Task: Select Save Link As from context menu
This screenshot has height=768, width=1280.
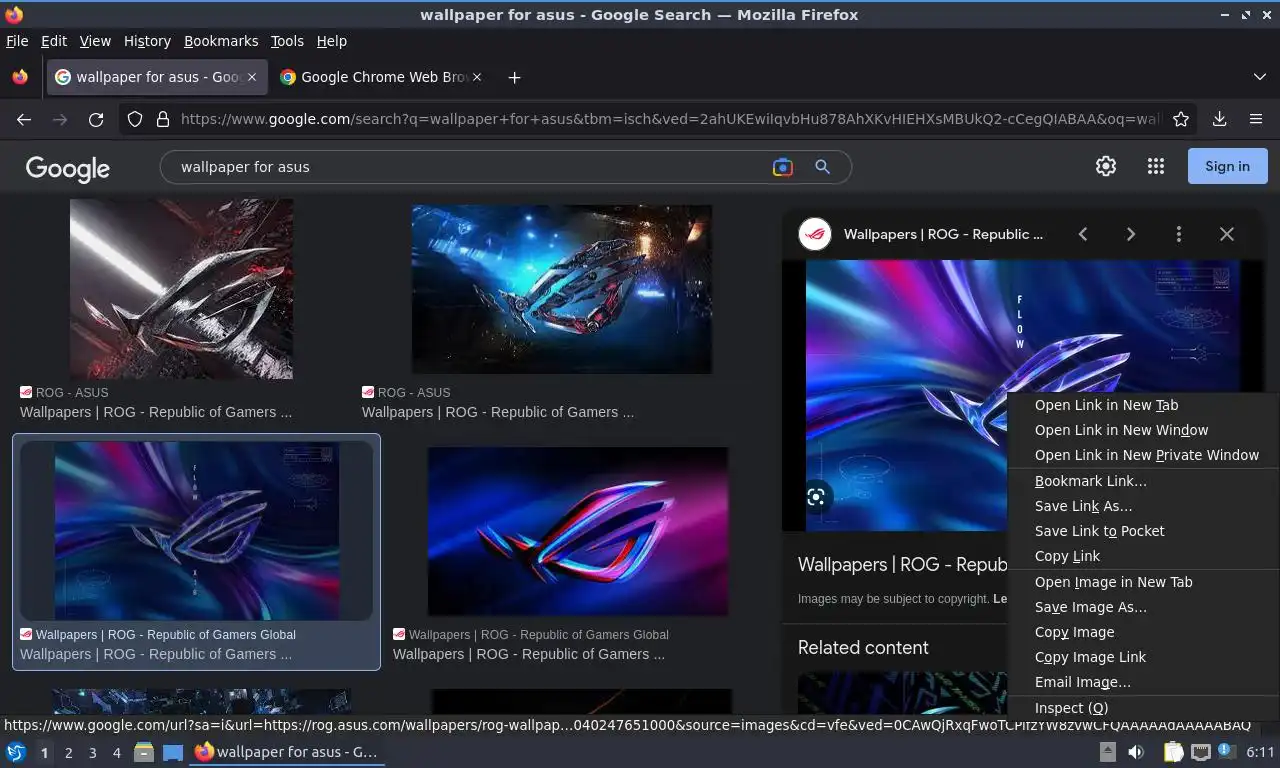Action: [1143, 506]
